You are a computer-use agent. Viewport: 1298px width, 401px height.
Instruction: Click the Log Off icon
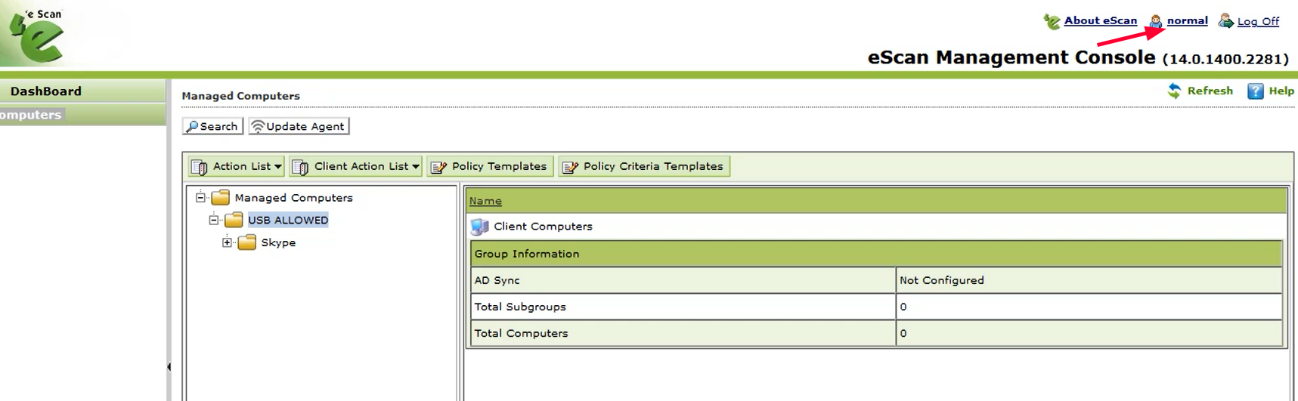pos(1226,21)
